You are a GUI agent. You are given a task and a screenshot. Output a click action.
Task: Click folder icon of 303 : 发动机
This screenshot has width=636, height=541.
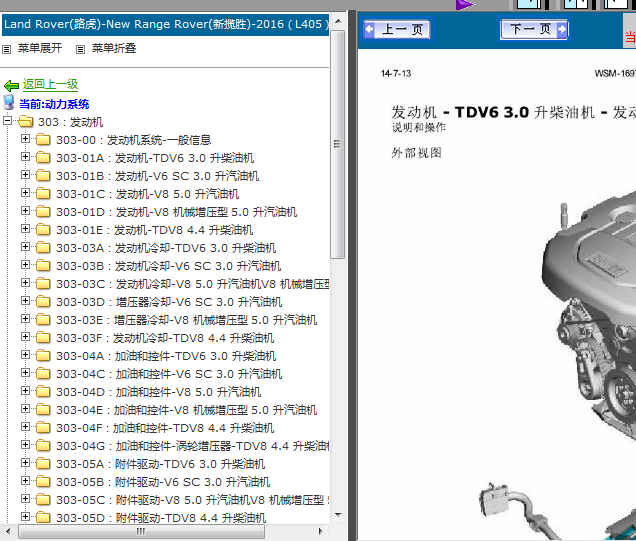point(26,121)
